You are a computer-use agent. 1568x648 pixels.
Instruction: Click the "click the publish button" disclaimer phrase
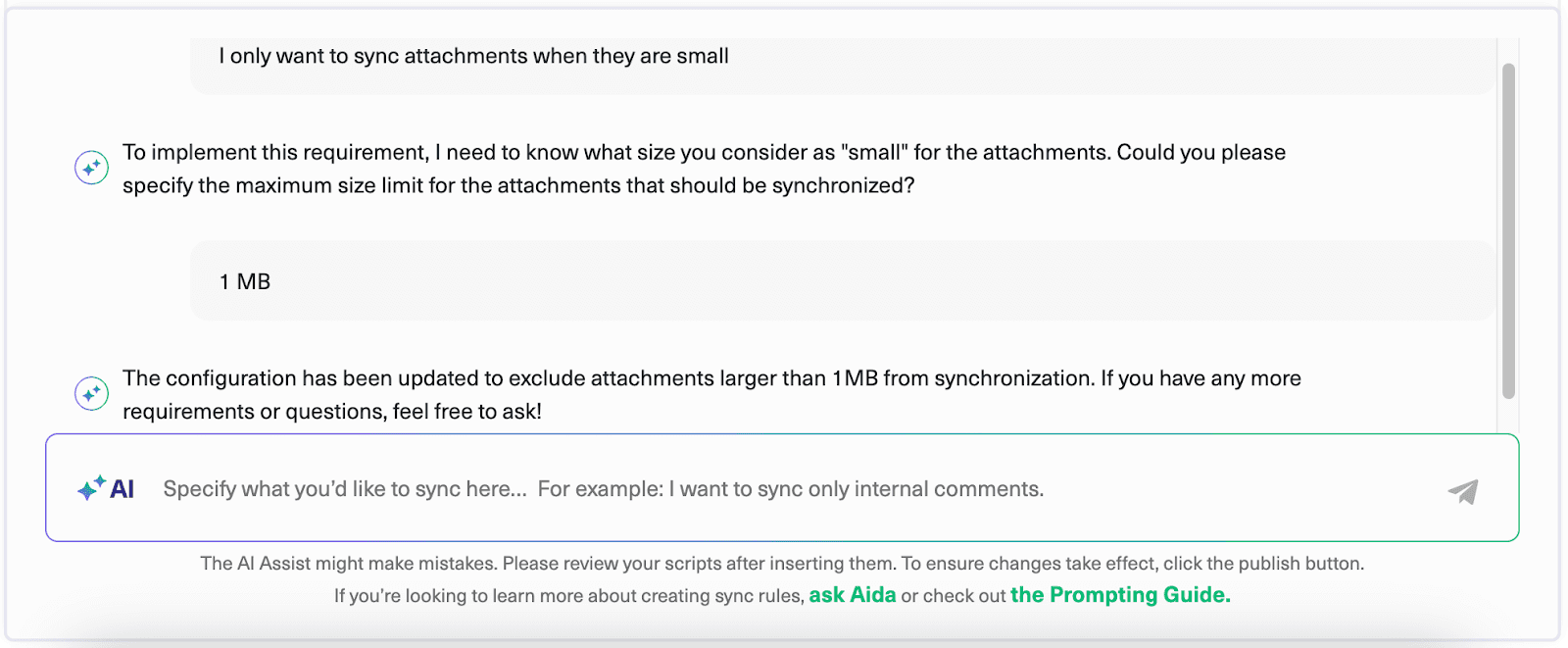coord(1263,564)
